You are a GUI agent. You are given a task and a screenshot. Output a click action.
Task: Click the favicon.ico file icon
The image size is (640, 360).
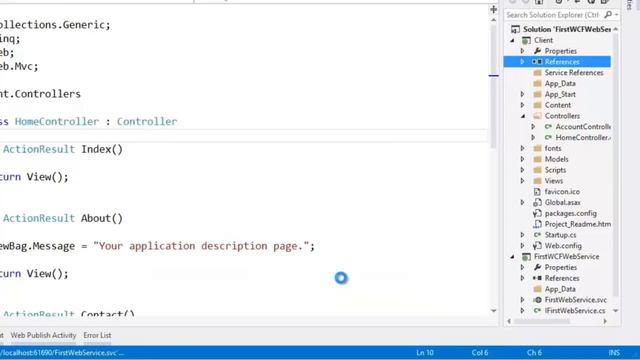[537, 191]
